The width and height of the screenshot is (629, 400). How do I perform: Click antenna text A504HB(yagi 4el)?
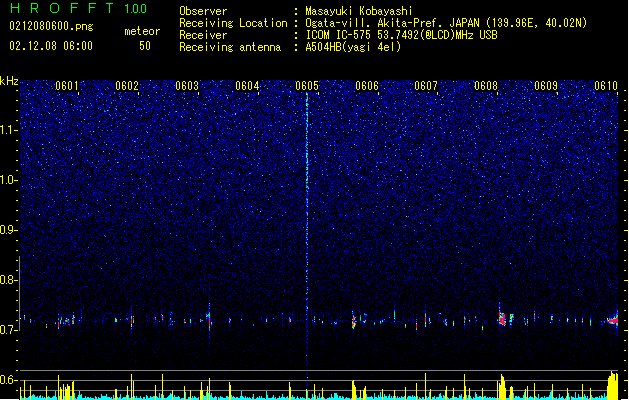coord(353,47)
